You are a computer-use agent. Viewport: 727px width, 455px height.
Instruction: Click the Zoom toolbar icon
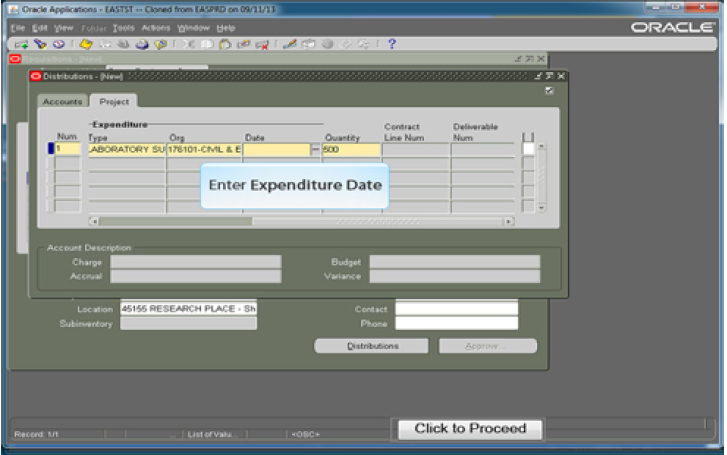308,44
